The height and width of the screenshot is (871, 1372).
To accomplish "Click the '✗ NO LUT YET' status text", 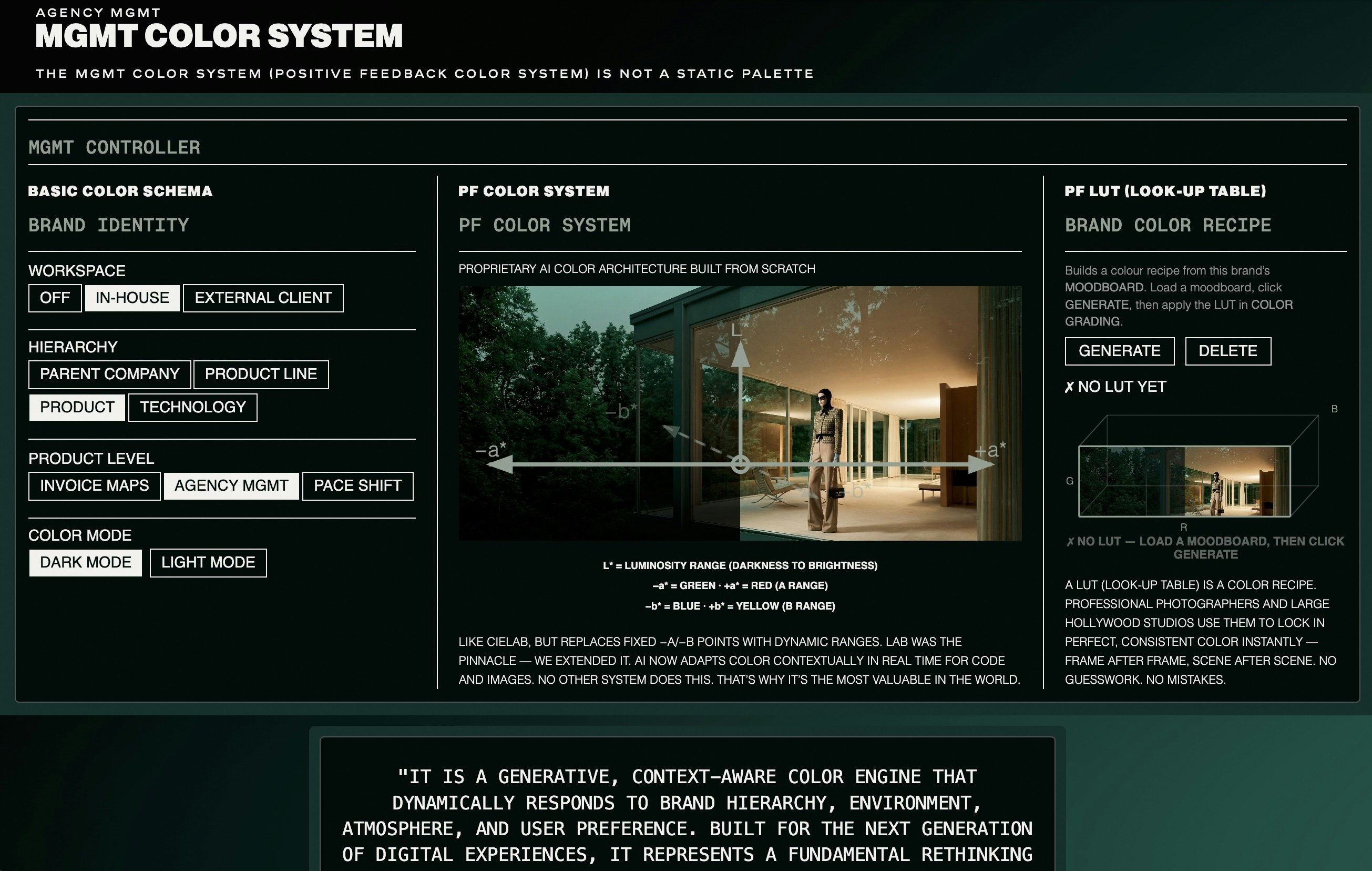I will point(1115,387).
